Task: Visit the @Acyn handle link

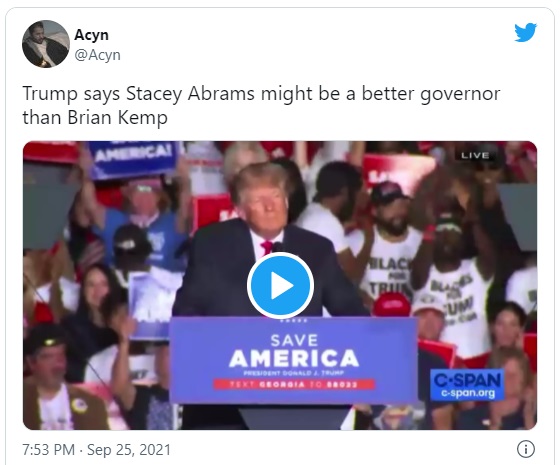Action: [98, 55]
